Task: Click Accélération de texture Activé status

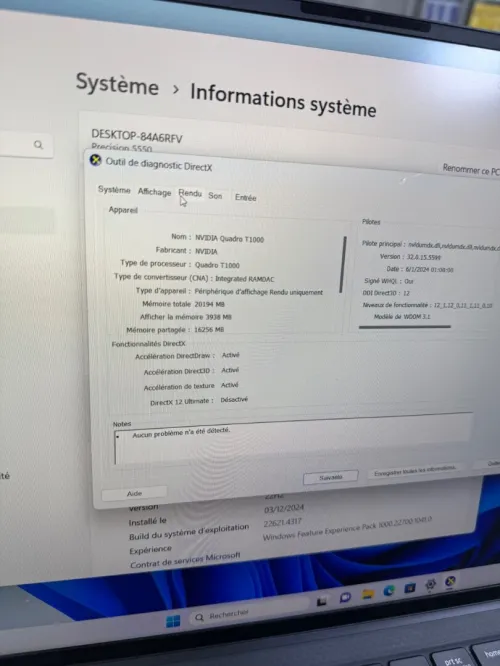Action: [229, 385]
